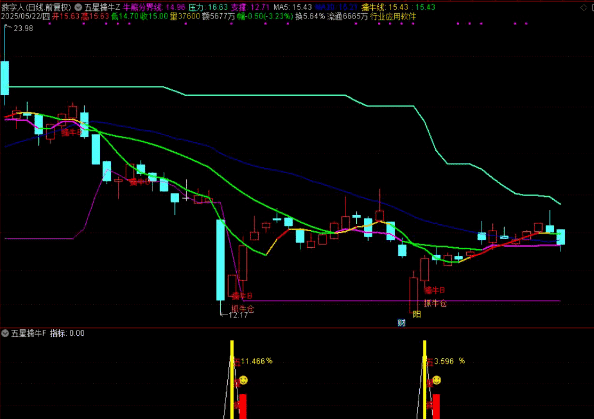Open the 五星擒牛Z indicator settings dropdown icon
The height and width of the screenshot is (419, 594).
[78, 7]
